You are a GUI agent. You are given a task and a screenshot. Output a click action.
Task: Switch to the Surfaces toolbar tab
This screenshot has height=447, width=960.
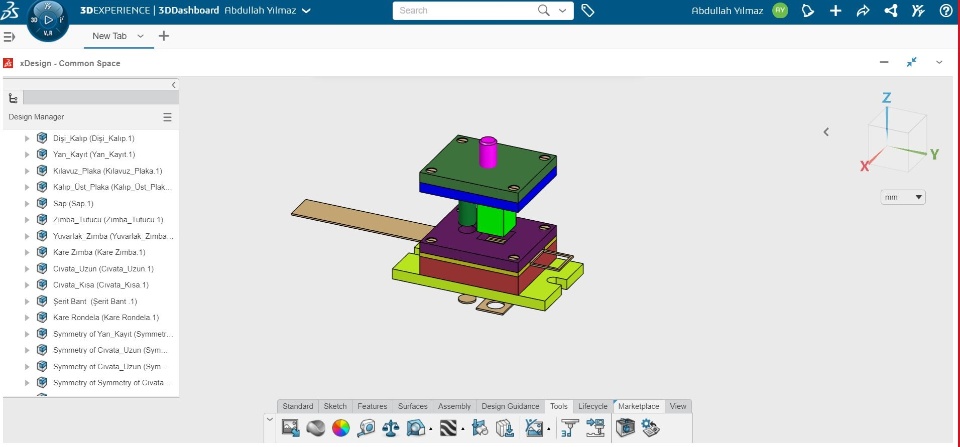(413, 406)
